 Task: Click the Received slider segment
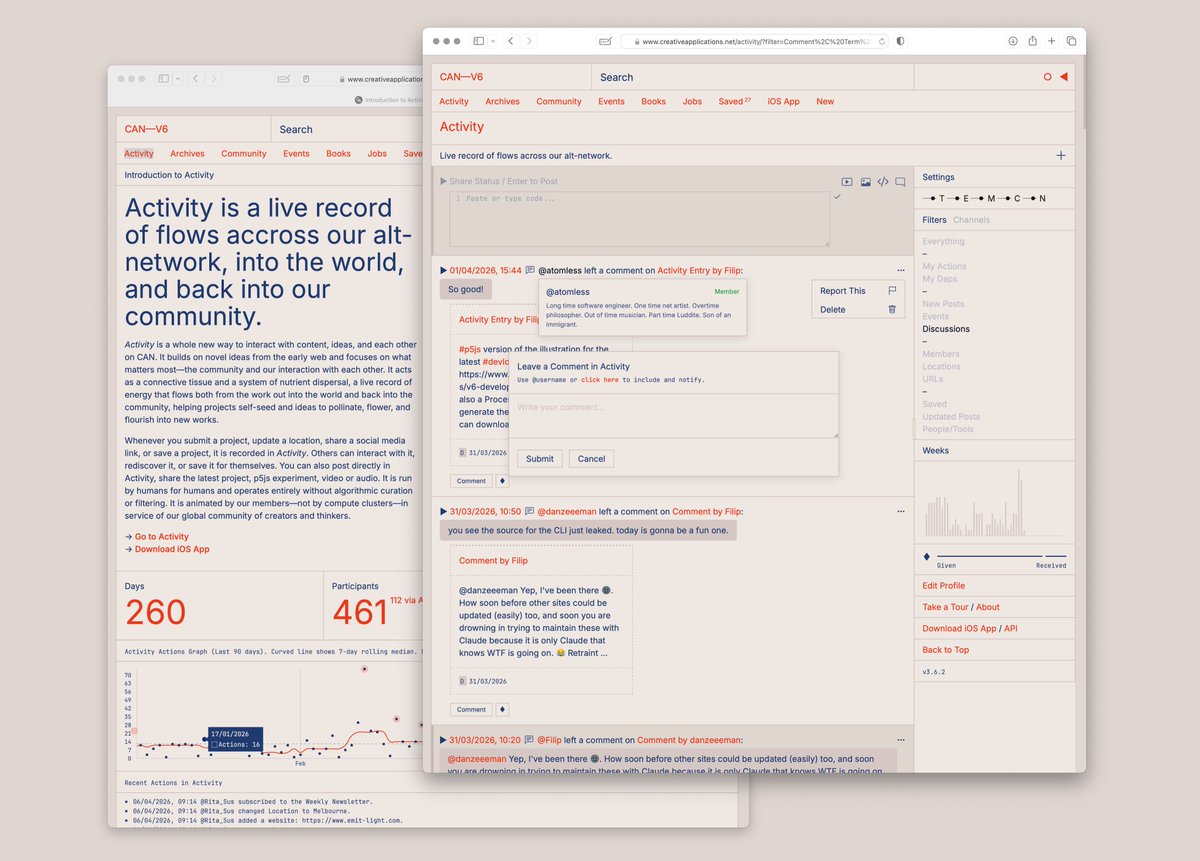(1055, 556)
